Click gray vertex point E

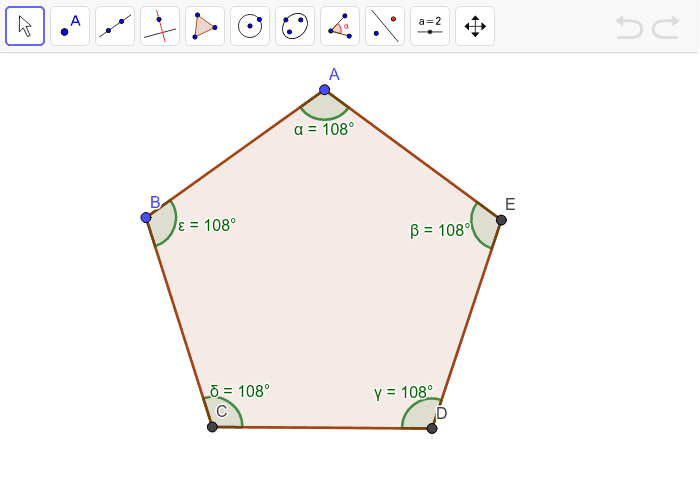click(x=501, y=220)
